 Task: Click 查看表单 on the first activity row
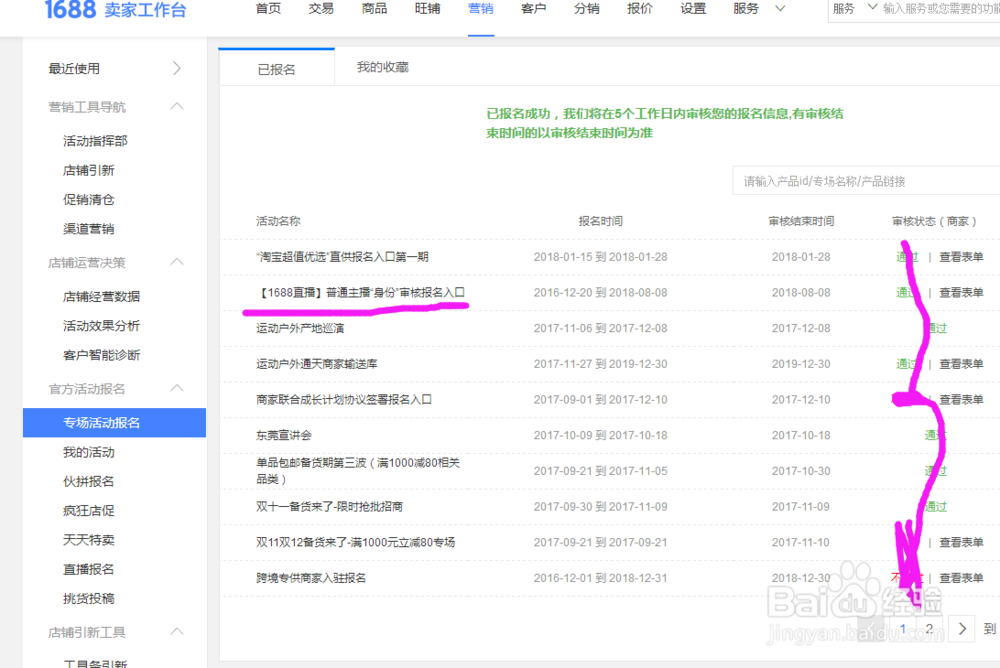pyautogui.click(x=962, y=257)
